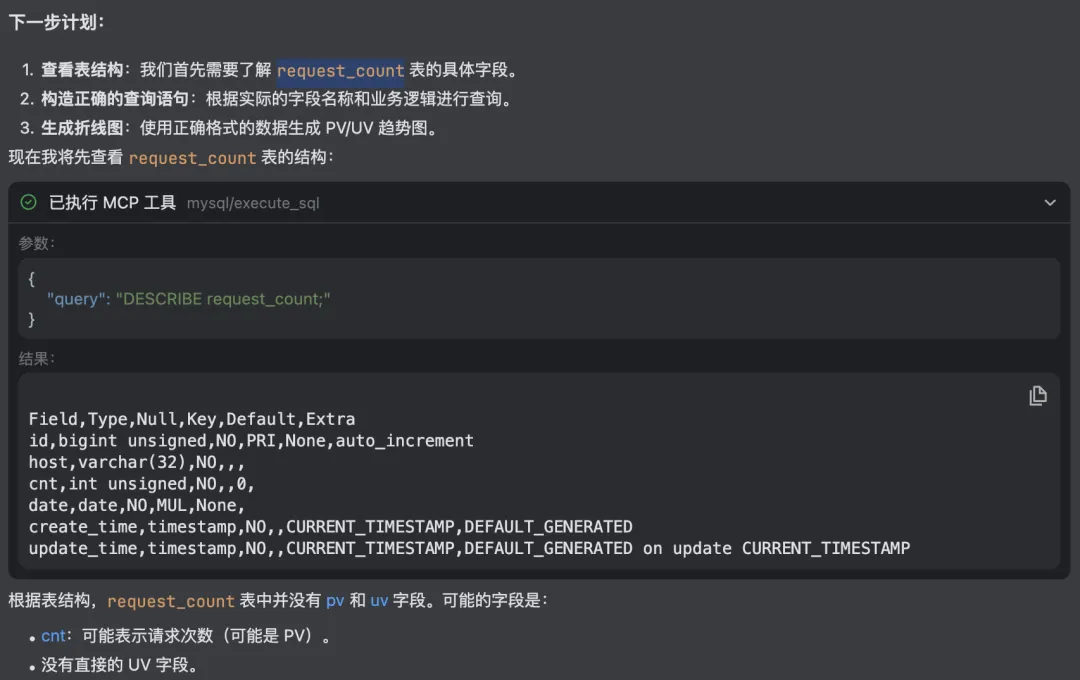Click the 结果 section label
The width and height of the screenshot is (1080, 680).
(x=36, y=358)
